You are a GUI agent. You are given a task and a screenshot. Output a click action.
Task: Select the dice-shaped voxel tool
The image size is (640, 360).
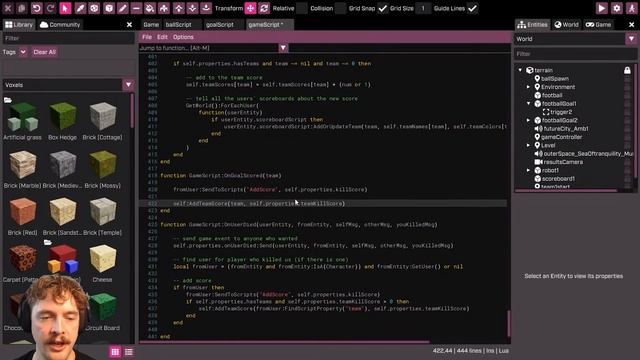[x=94, y=8]
